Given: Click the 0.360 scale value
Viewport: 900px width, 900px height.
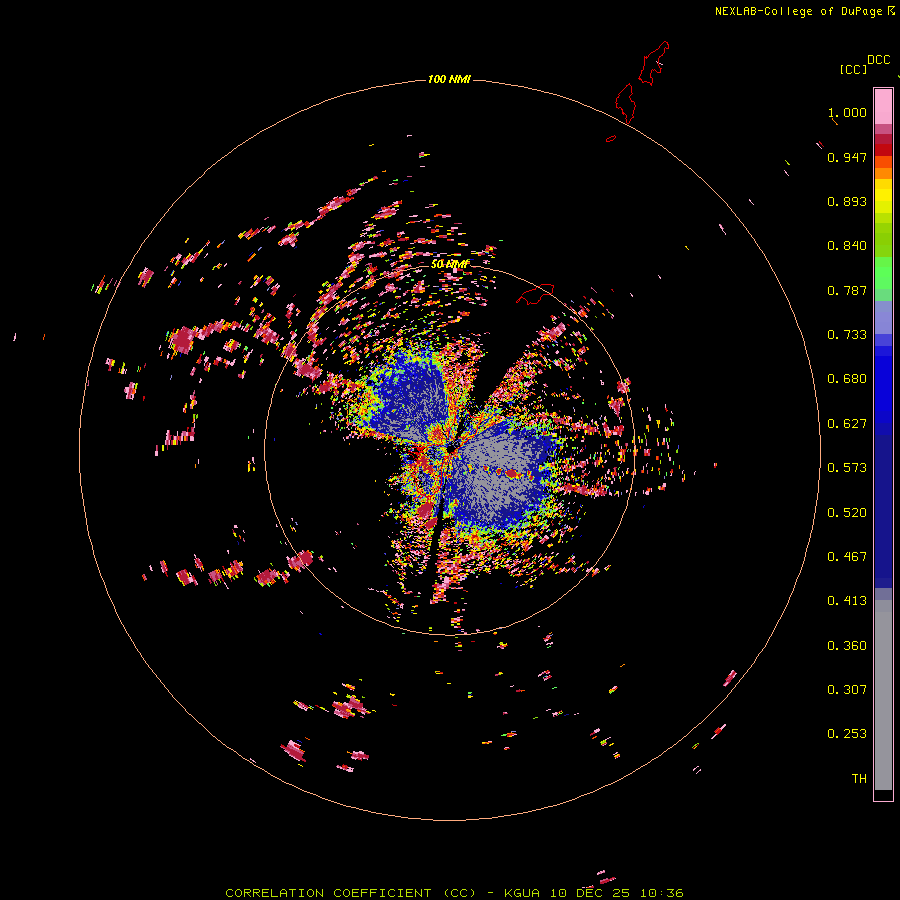Looking at the screenshot, I should pyautogui.click(x=847, y=646).
